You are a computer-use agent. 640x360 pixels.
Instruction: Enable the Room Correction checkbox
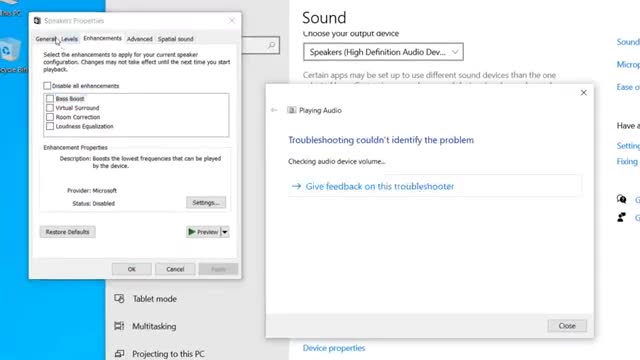(50, 117)
